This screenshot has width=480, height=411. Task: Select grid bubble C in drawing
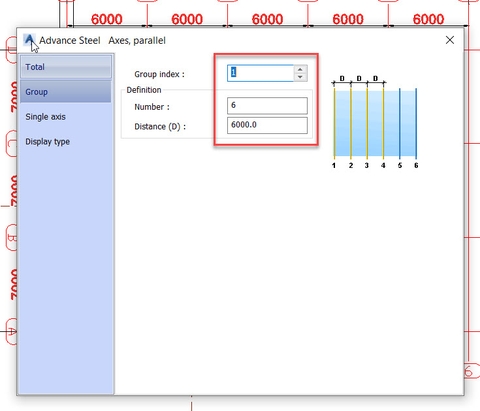coord(11,144)
